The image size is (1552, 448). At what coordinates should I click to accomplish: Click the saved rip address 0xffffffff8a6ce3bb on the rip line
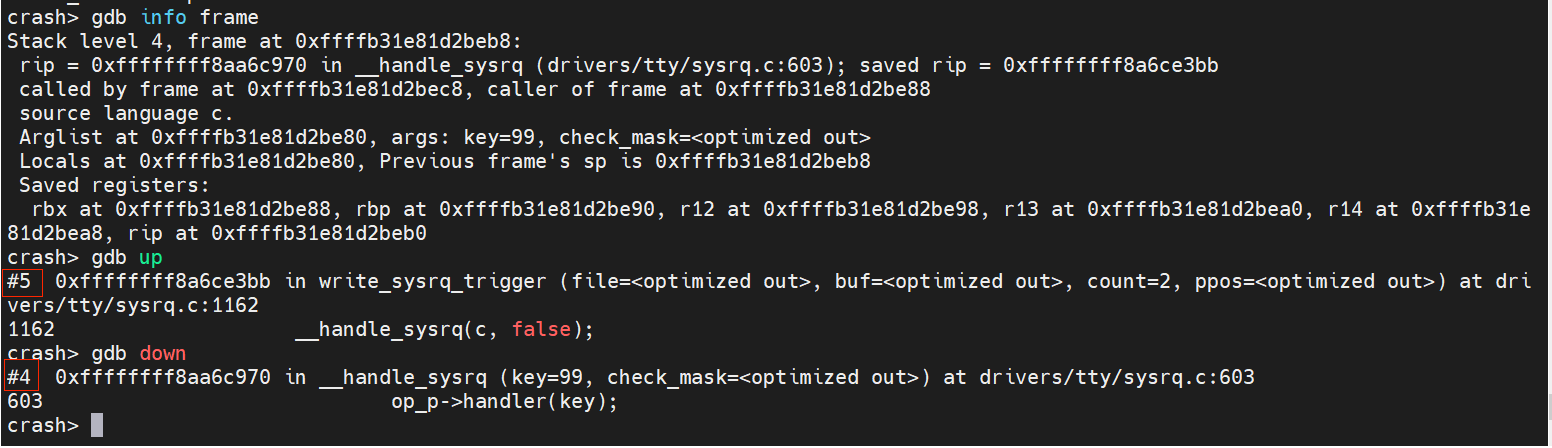coord(1111,65)
